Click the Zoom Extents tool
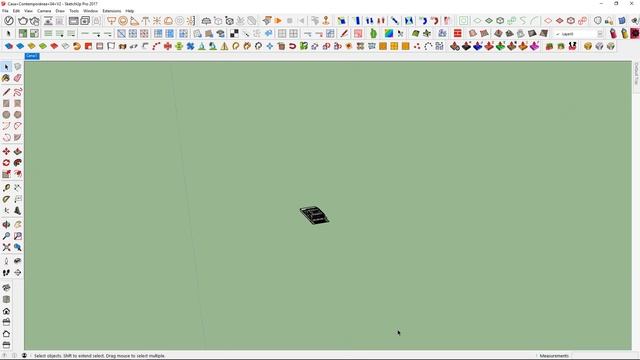 pos(6,247)
